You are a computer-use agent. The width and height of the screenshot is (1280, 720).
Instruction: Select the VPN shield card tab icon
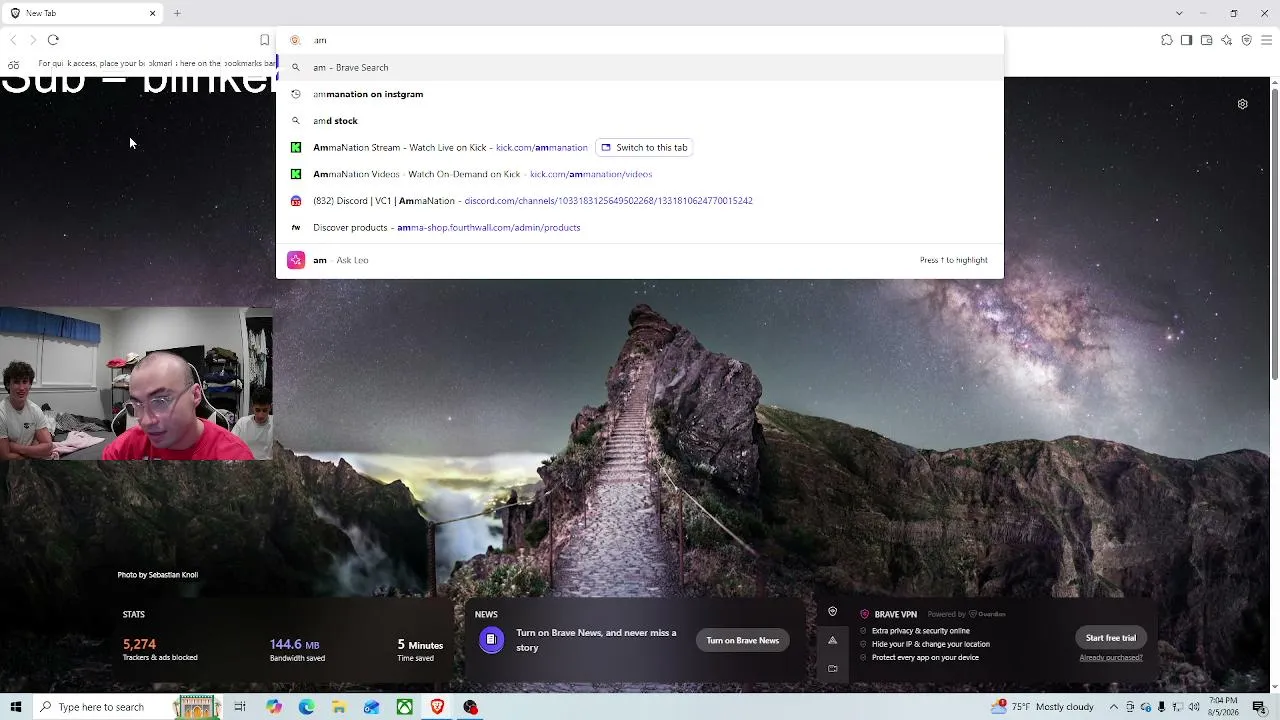click(x=832, y=612)
